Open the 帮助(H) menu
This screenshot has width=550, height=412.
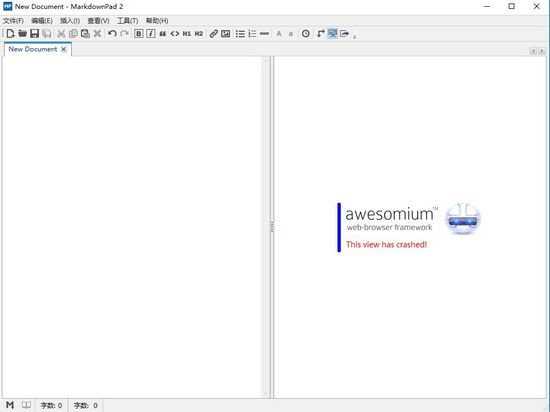pyautogui.click(x=157, y=21)
